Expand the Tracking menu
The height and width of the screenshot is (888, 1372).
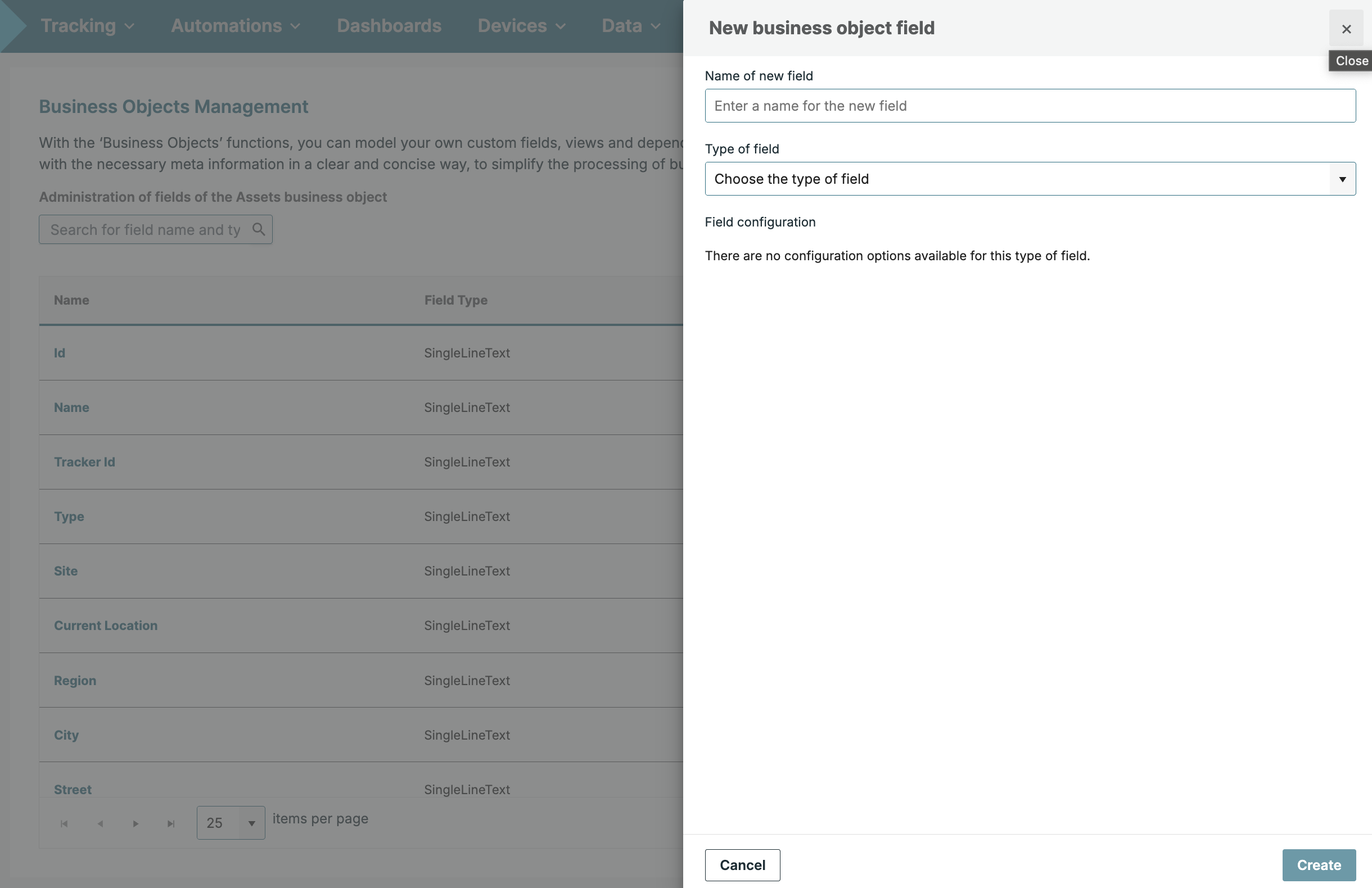[x=87, y=26]
